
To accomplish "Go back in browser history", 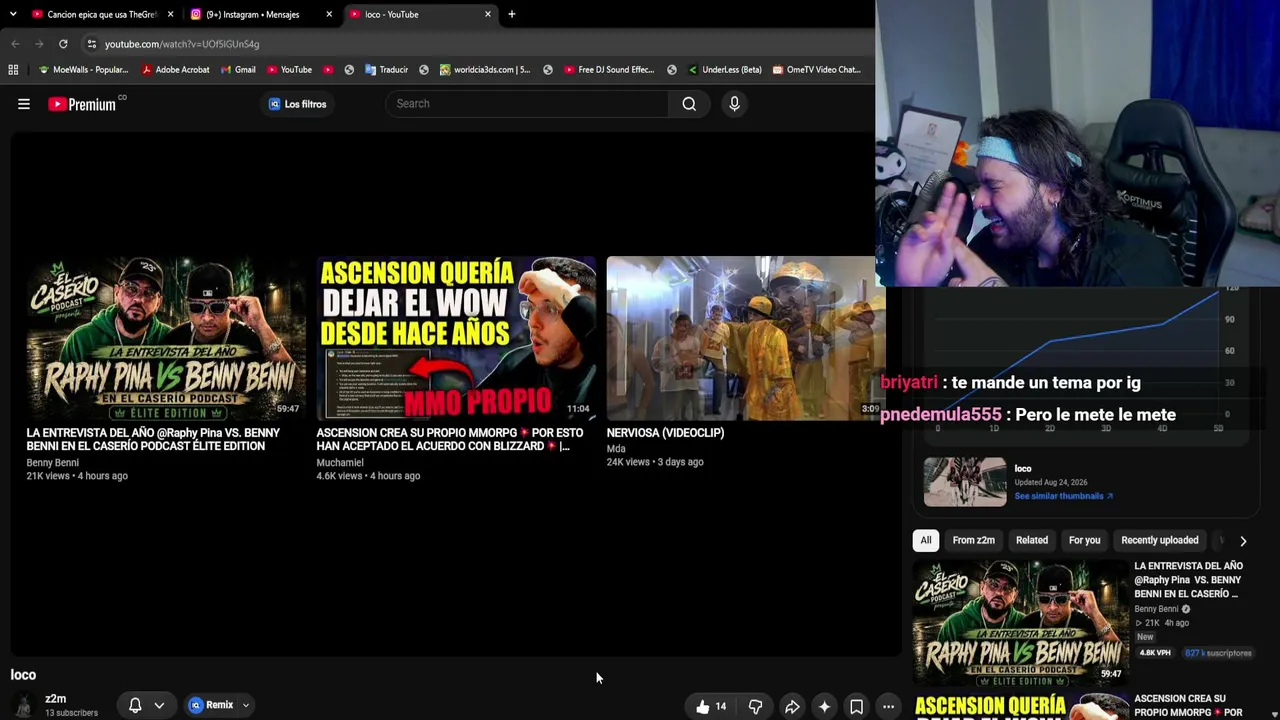I will point(15,44).
